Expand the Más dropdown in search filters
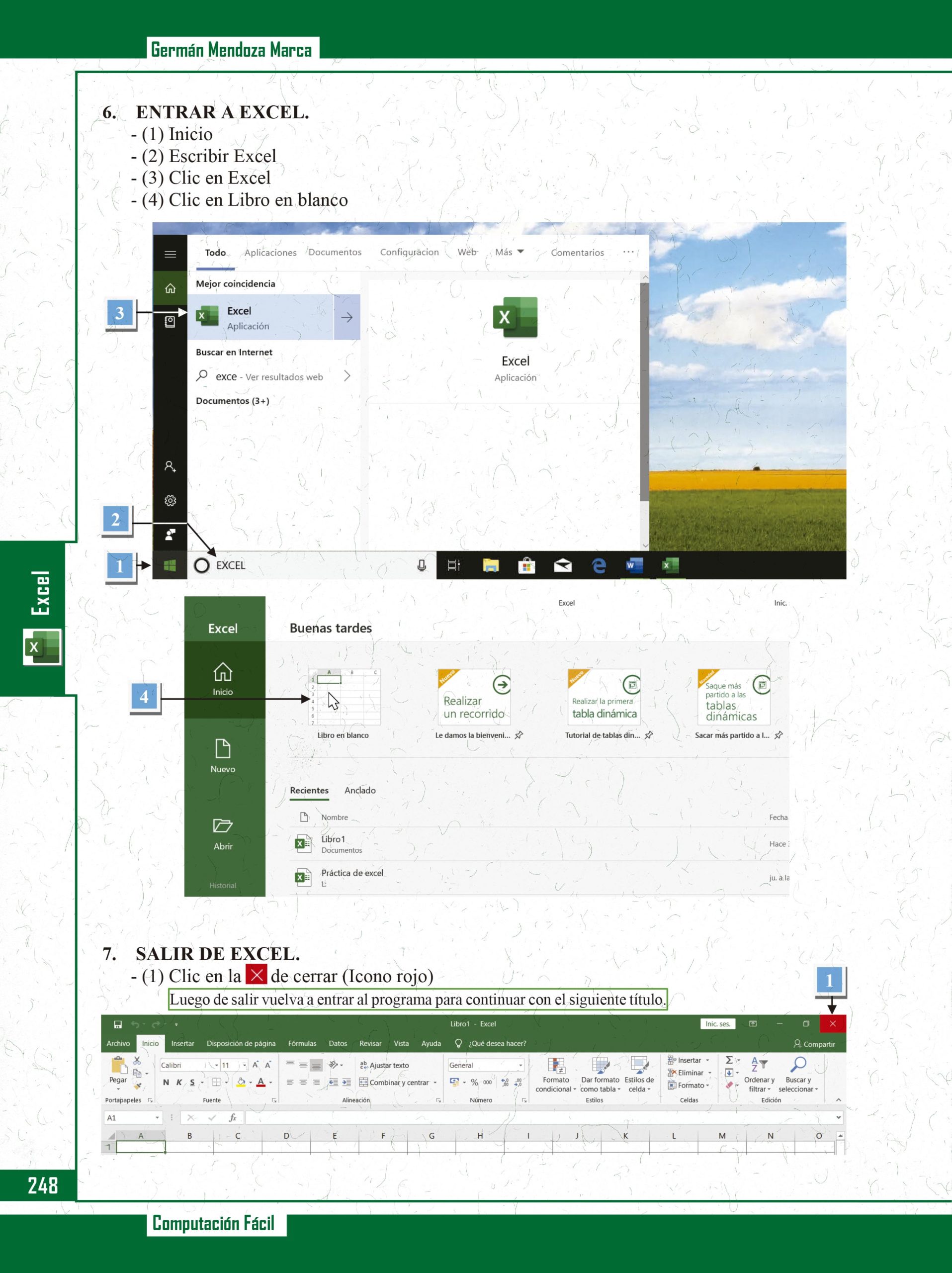Screen dimensions: 952x1273 tap(509, 252)
